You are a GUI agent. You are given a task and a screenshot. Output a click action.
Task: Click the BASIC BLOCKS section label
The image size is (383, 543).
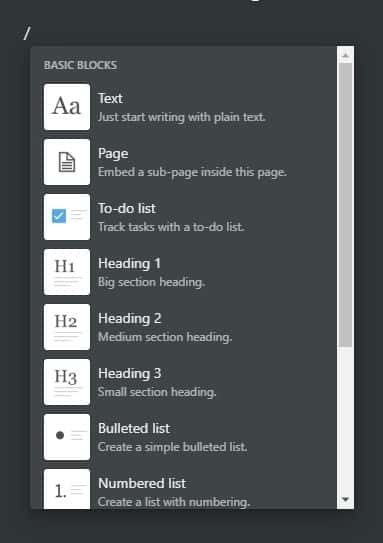[x=80, y=65]
